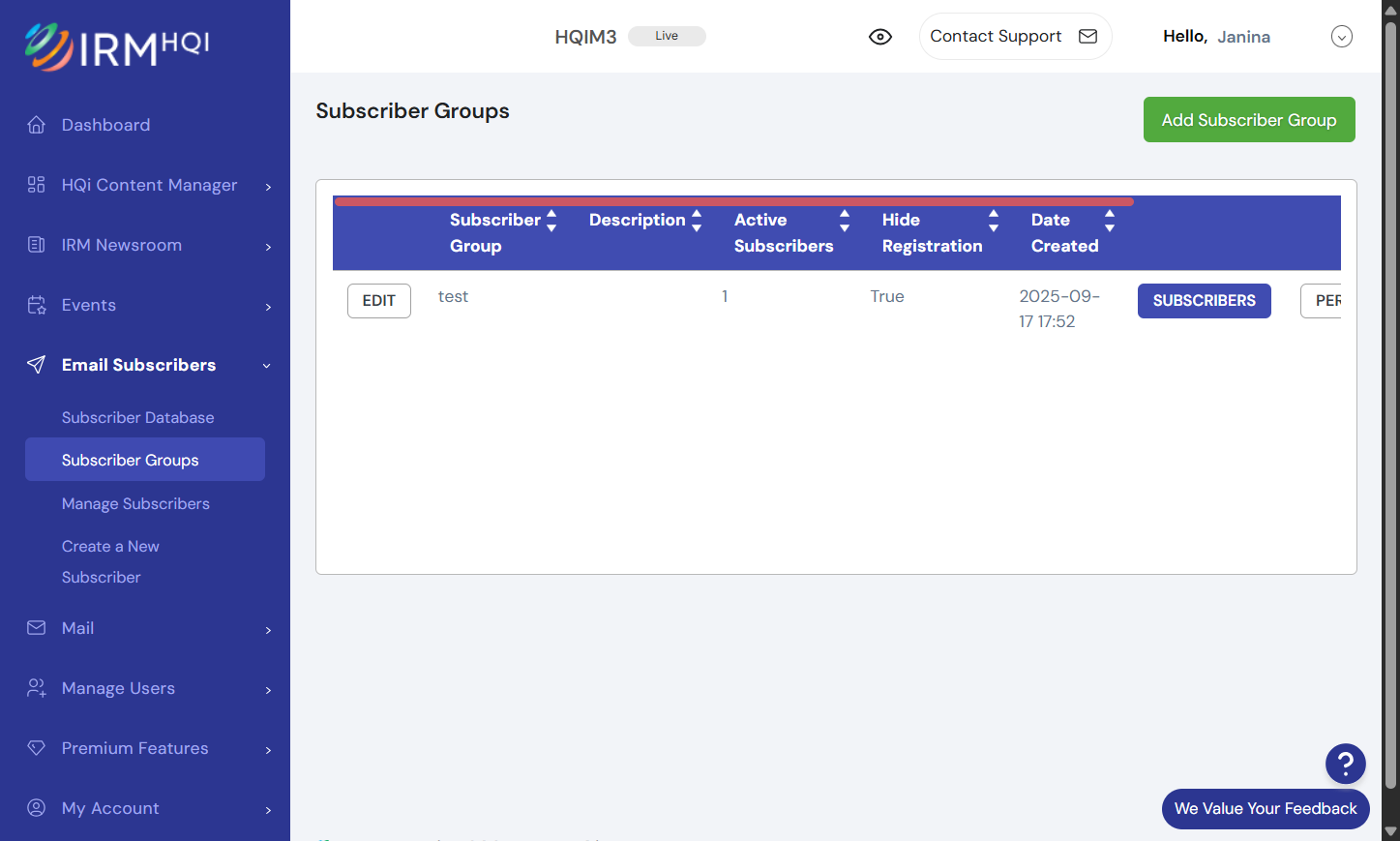Expand HQi Content Manager submenu chevron
Viewport: 1400px width, 841px height.
[268, 187]
